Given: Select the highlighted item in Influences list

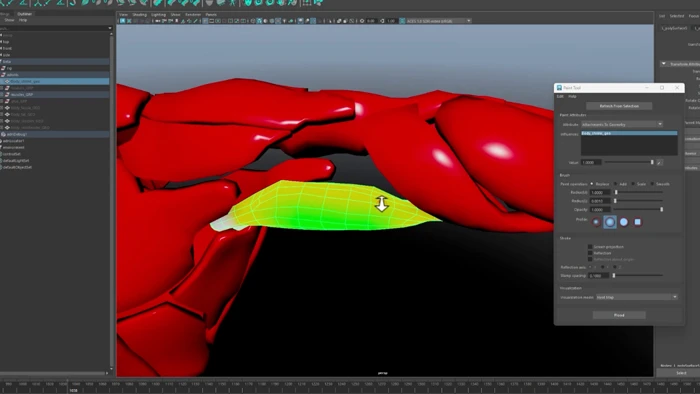Looking at the screenshot, I should click(629, 133).
